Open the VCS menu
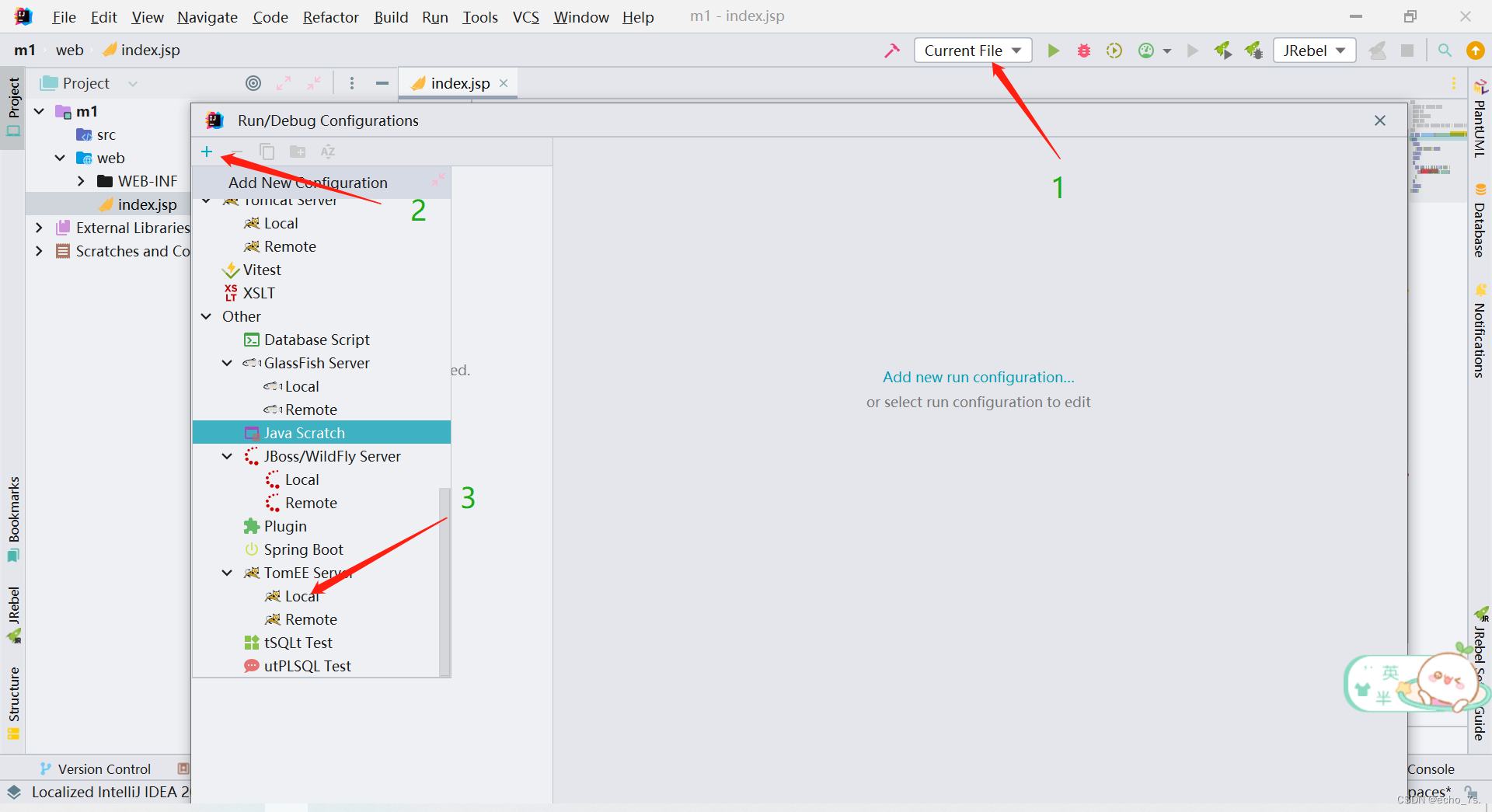The height and width of the screenshot is (812, 1492). coord(526,17)
